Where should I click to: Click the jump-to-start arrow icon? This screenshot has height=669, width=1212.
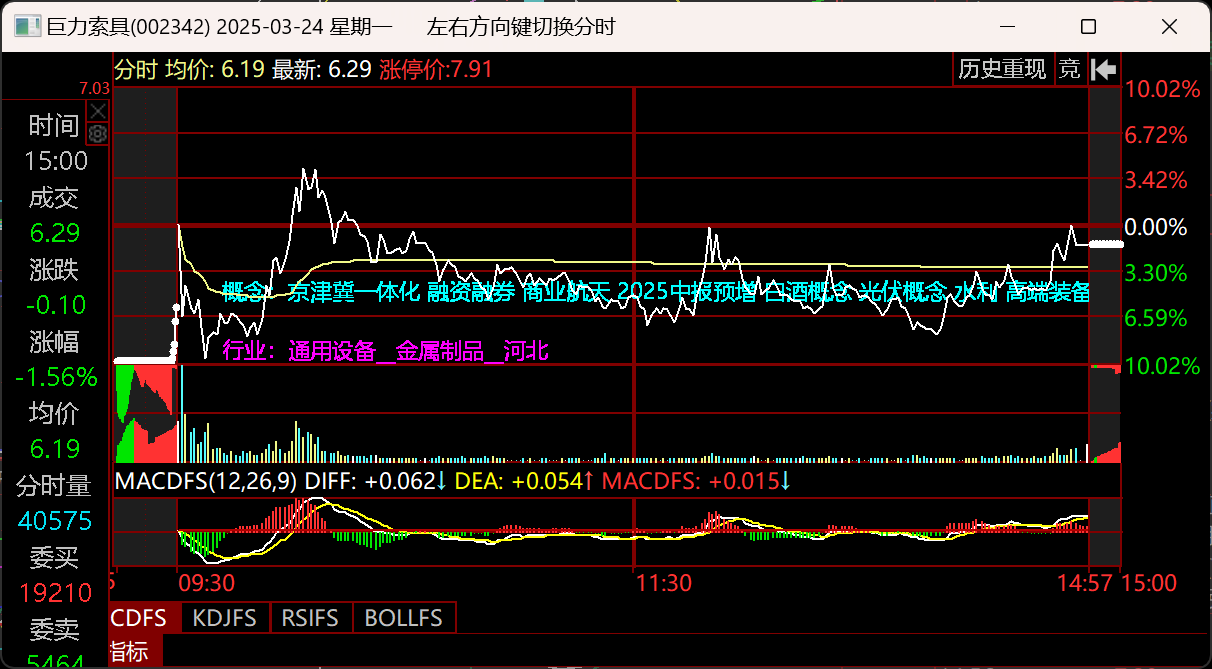pos(1104,69)
